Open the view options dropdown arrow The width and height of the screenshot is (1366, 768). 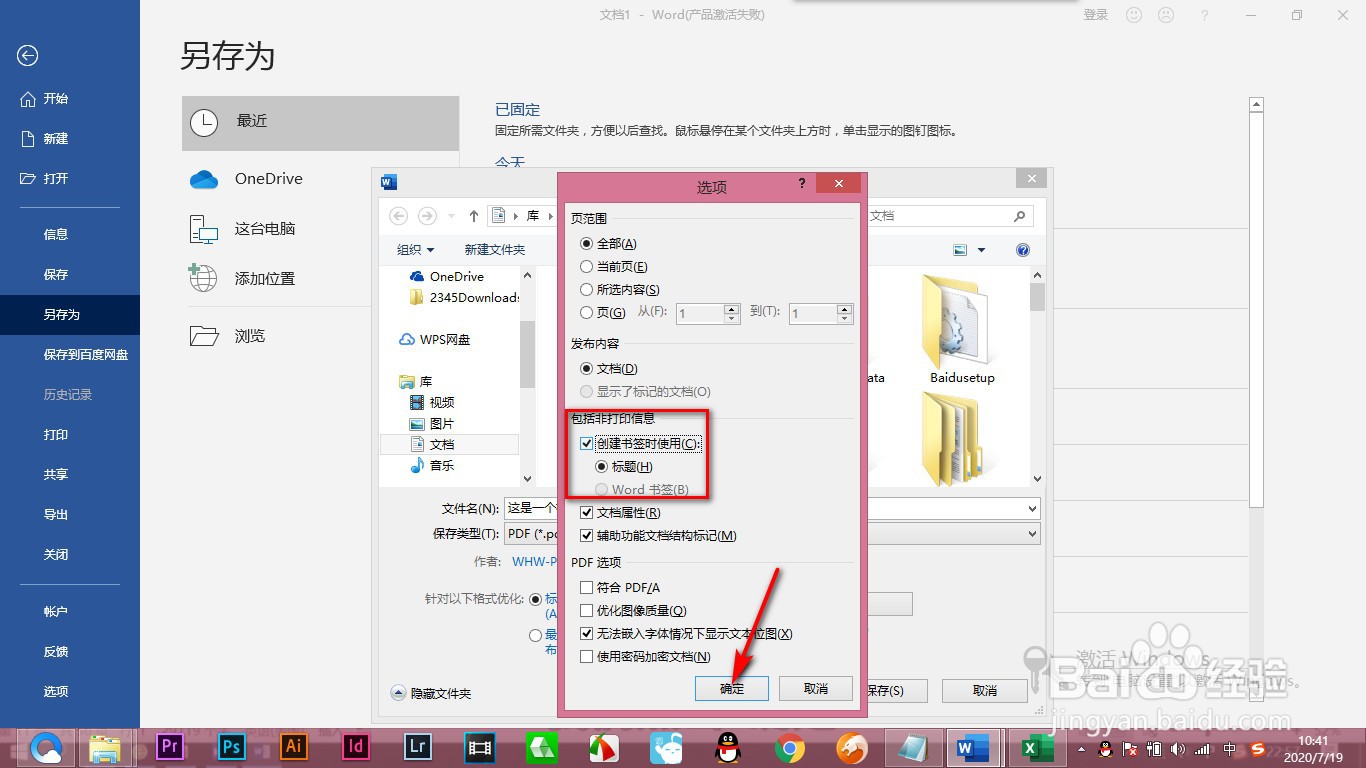point(981,250)
